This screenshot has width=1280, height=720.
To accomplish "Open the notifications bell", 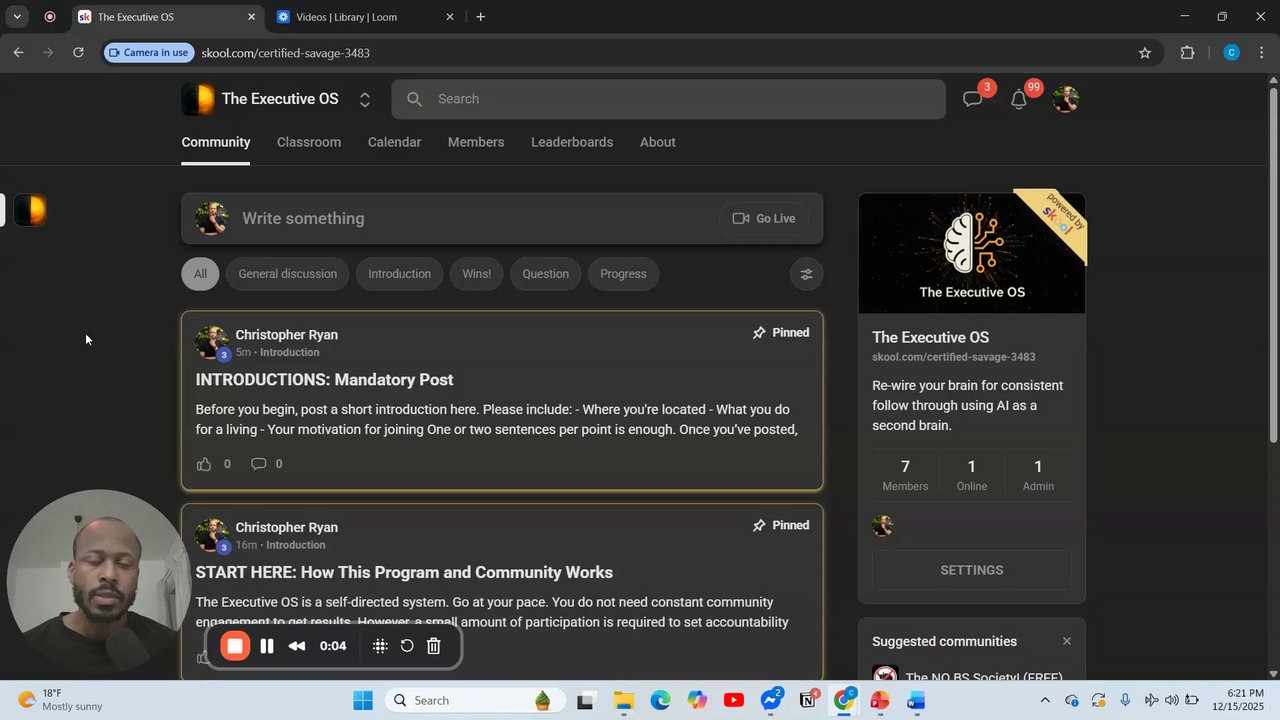I will (x=1018, y=99).
